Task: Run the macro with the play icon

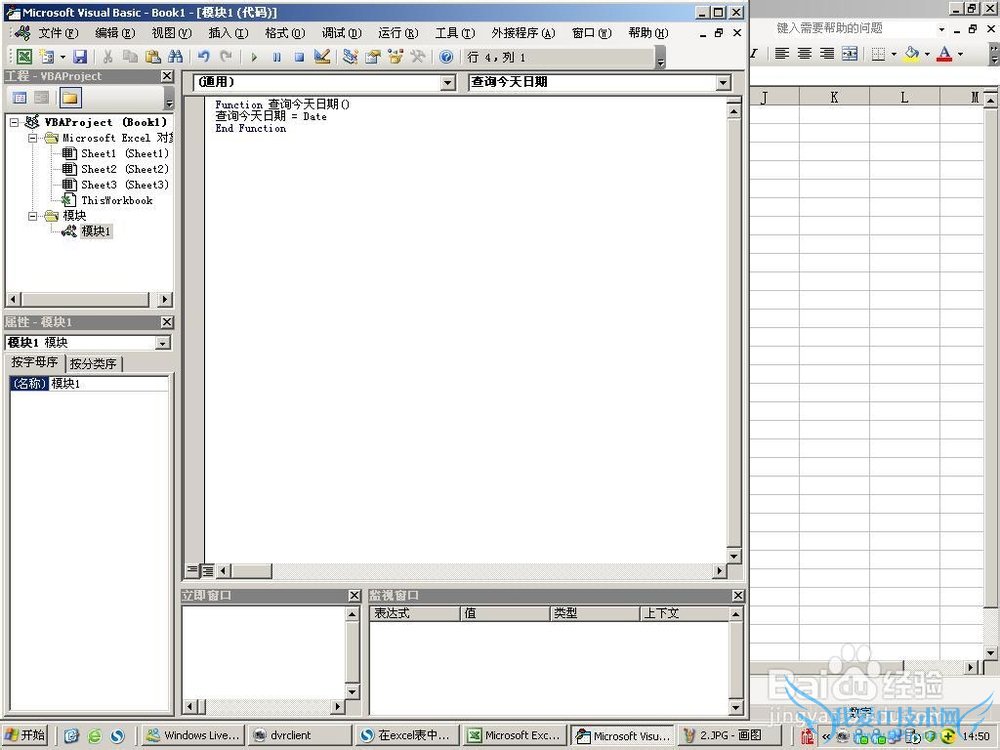Action: click(254, 57)
